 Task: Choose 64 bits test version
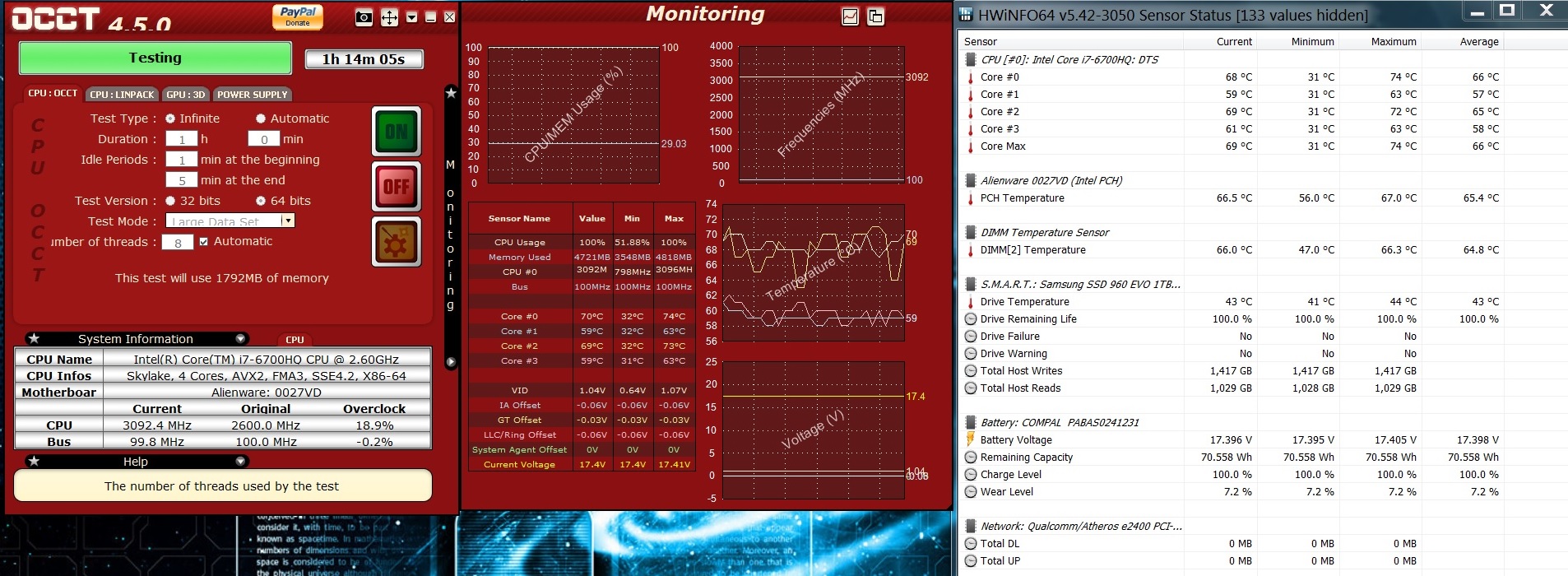[x=261, y=201]
